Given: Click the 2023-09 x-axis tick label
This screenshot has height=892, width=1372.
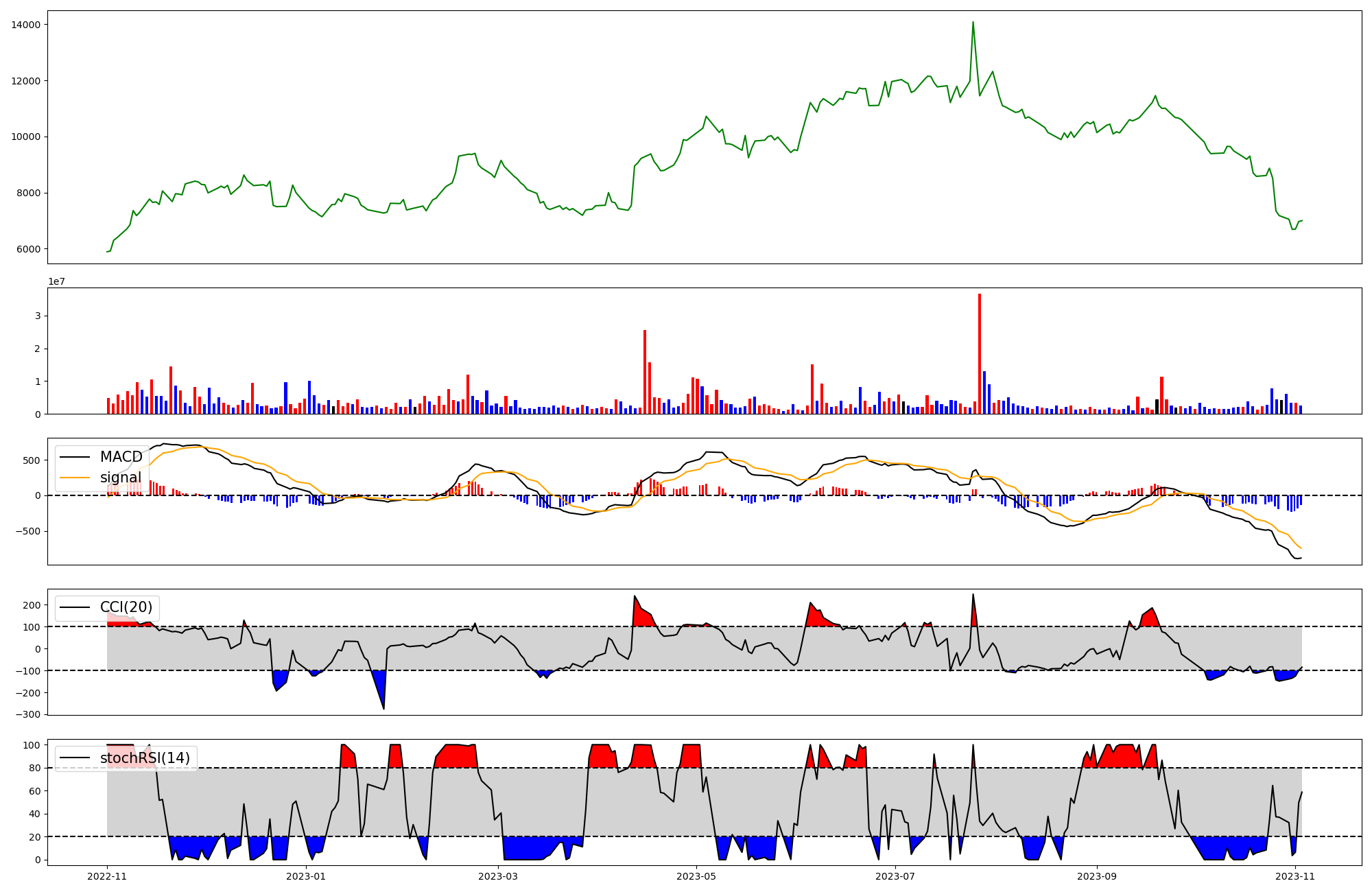Looking at the screenshot, I should coord(1097,876).
